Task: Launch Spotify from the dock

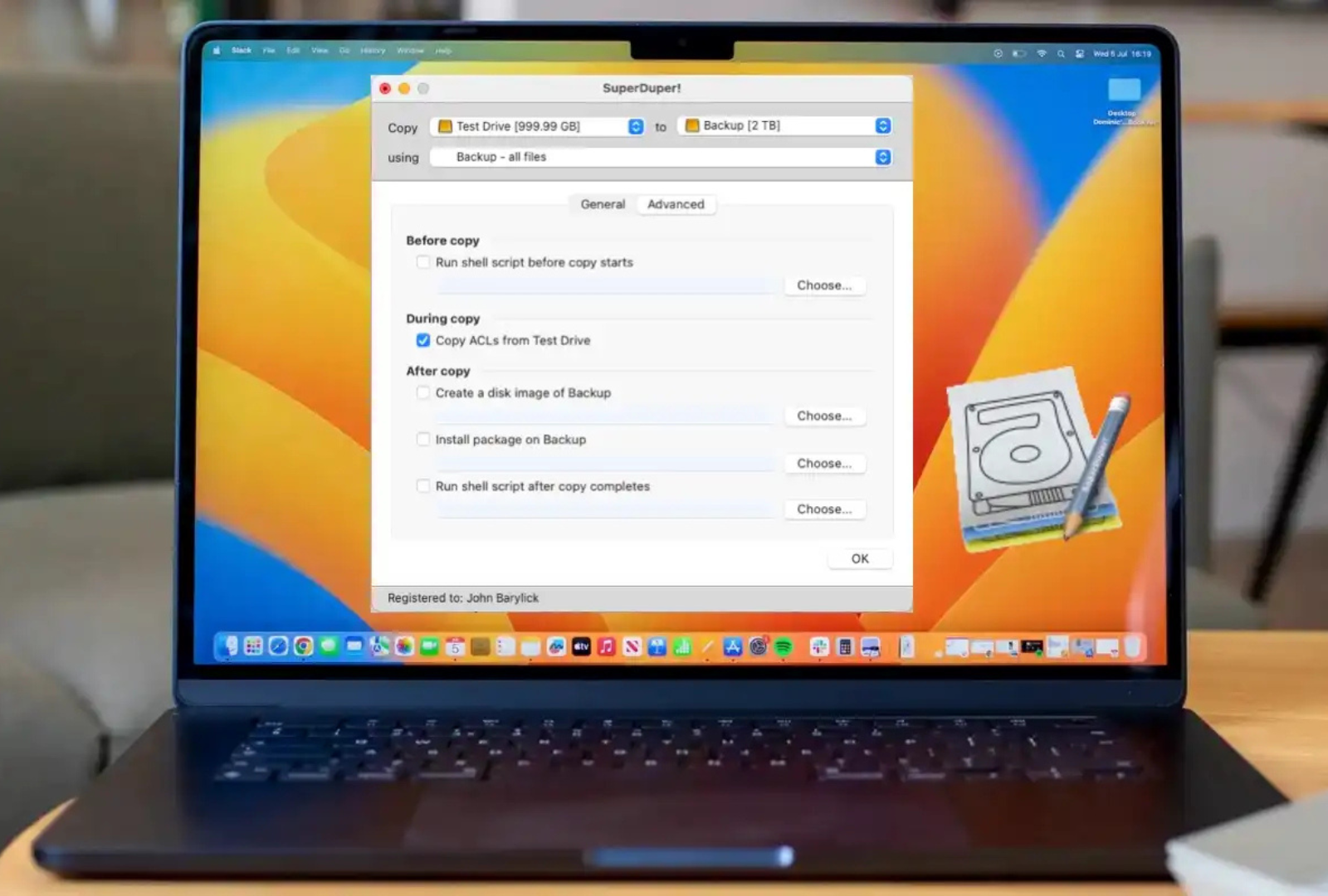Action: tap(783, 647)
